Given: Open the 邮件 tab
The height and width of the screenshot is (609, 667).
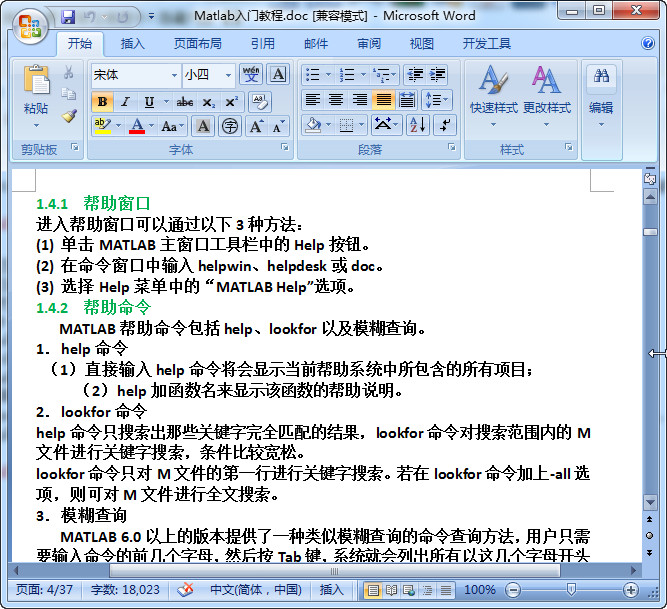Looking at the screenshot, I should coord(316,44).
